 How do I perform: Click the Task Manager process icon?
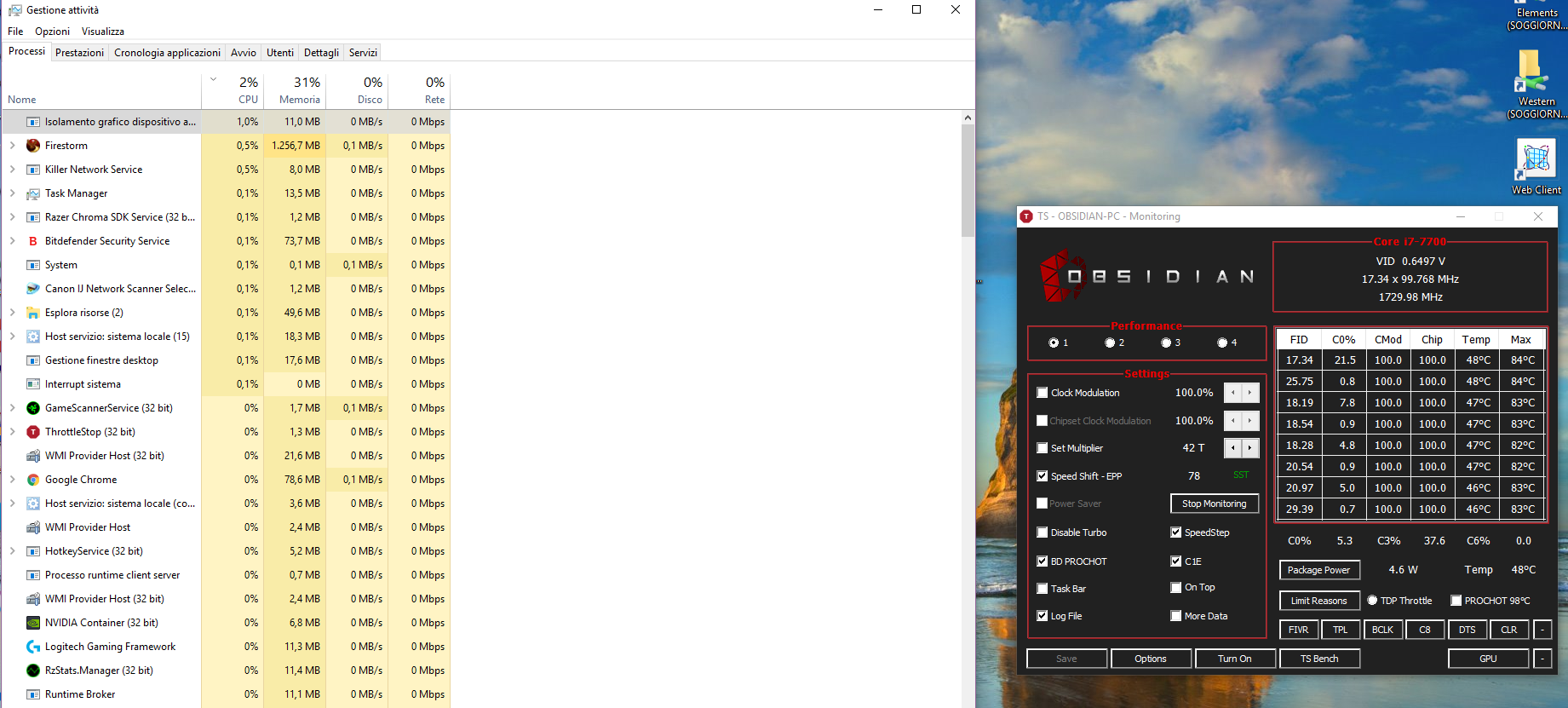[x=33, y=193]
